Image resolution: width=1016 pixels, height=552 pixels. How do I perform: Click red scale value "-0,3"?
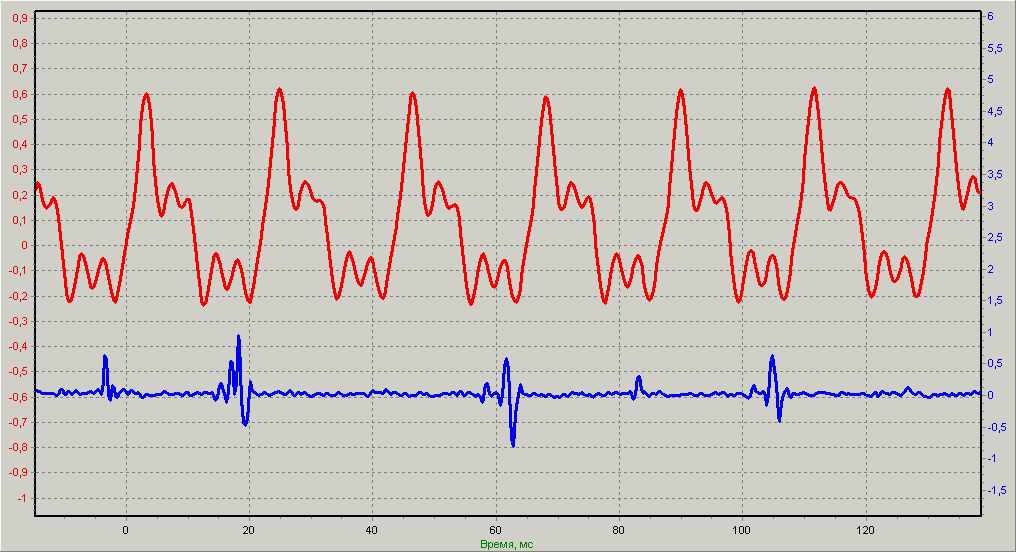click(x=19, y=321)
